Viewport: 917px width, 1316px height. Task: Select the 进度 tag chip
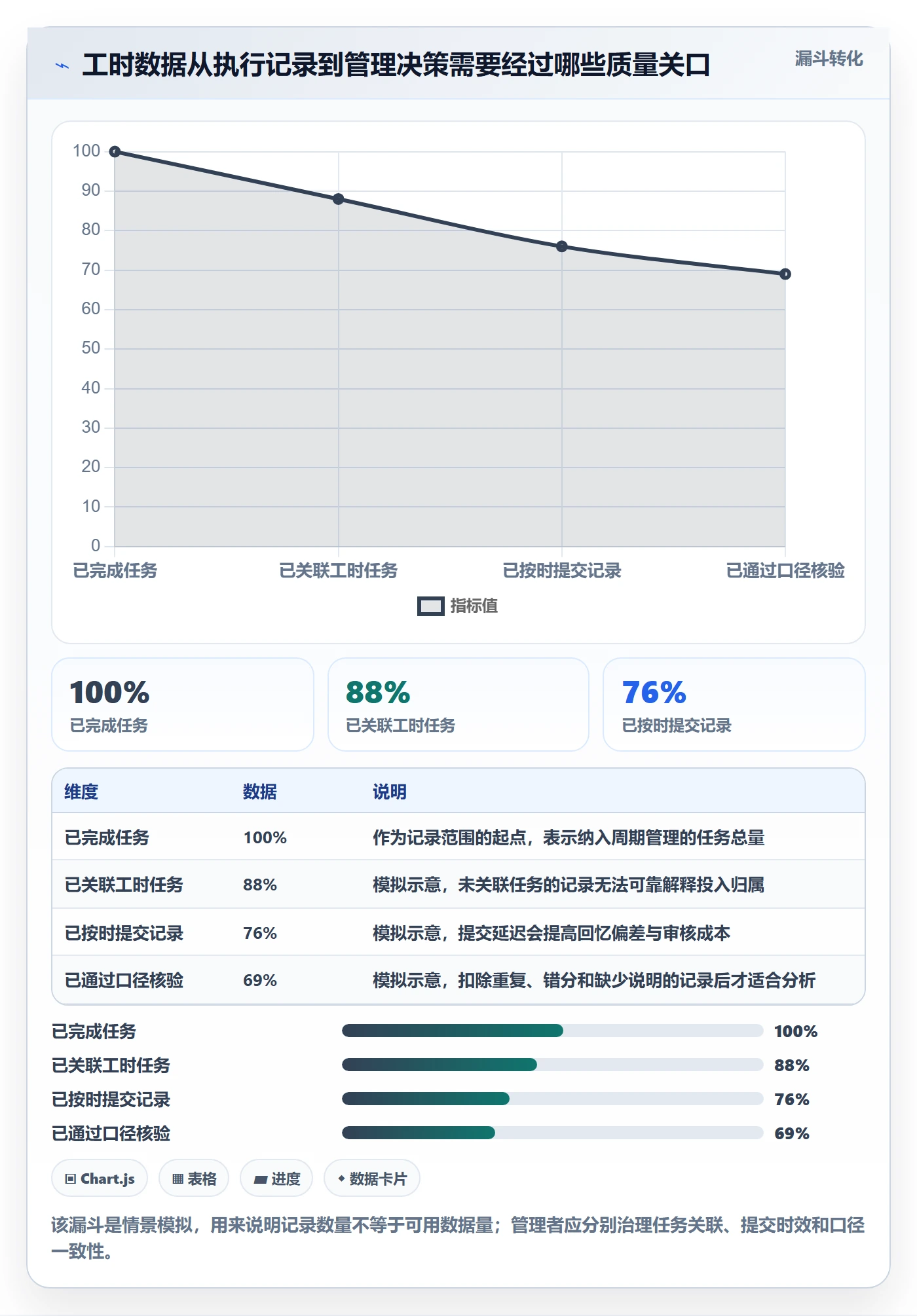pyautogui.click(x=276, y=1179)
